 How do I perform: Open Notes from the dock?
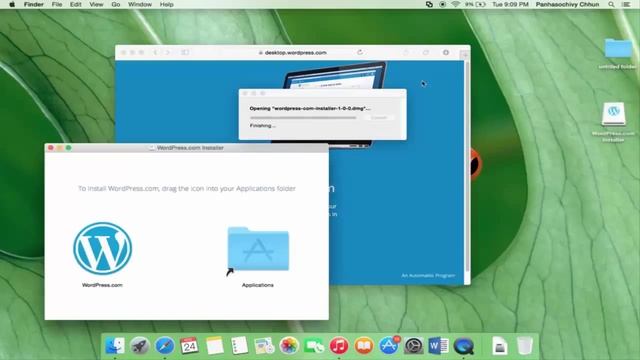pyautogui.click(x=215, y=346)
